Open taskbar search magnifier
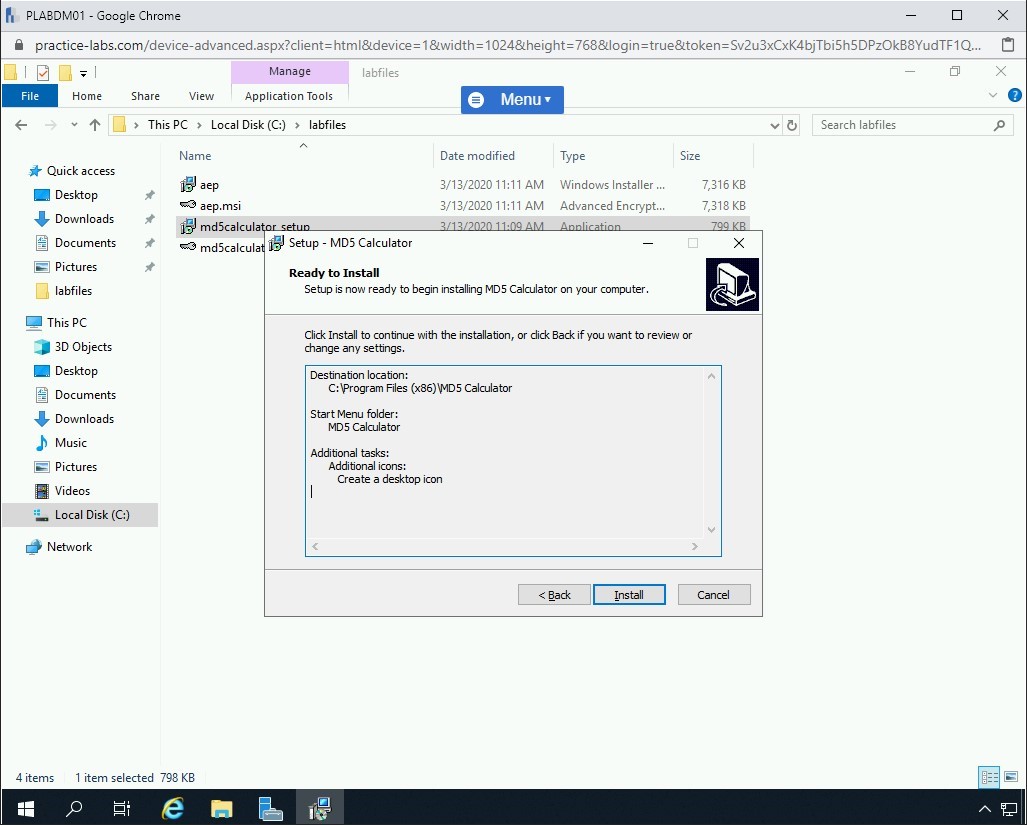 pyautogui.click(x=75, y=808)
